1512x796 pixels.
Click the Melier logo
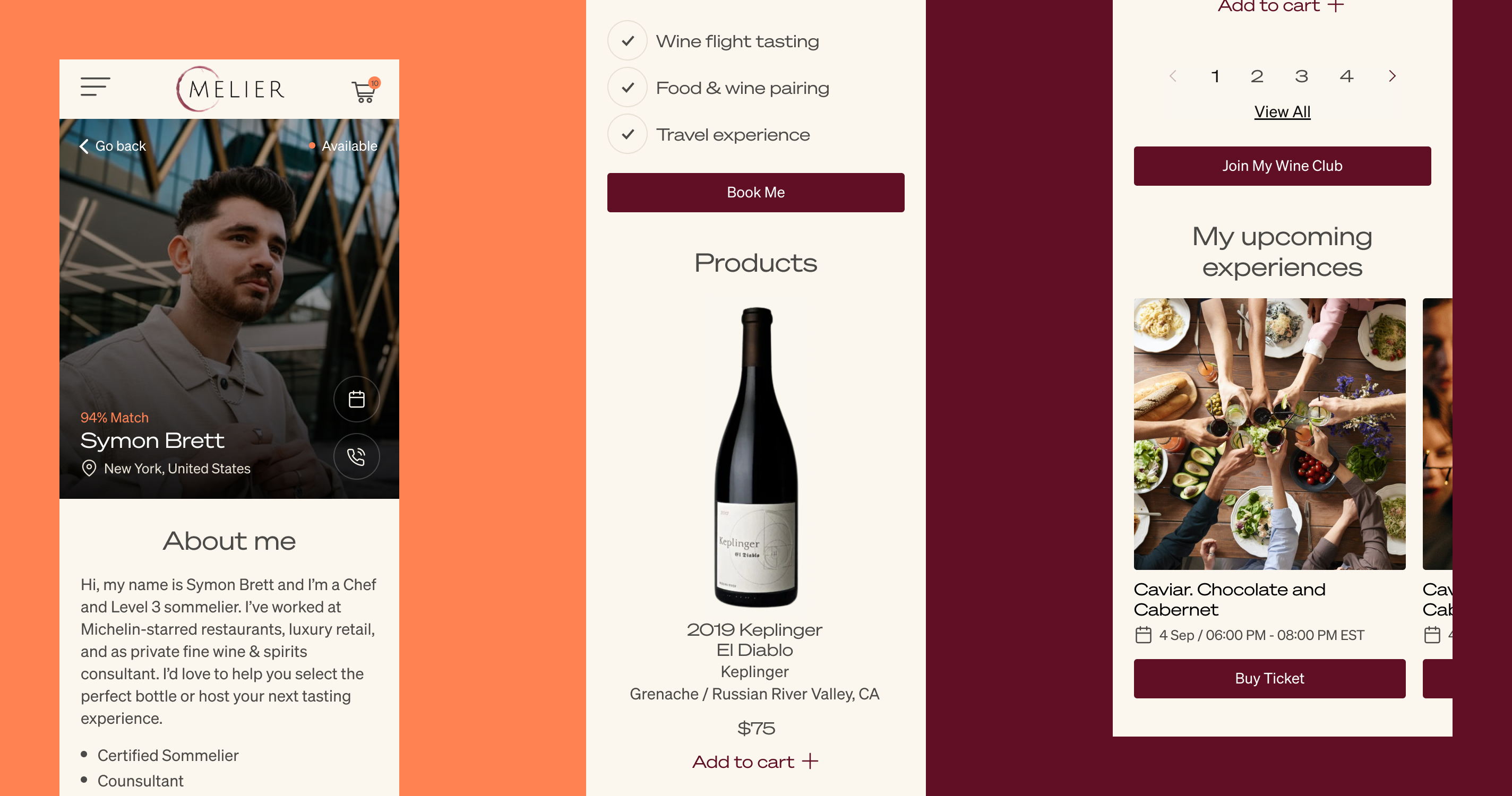click(230, 89)
